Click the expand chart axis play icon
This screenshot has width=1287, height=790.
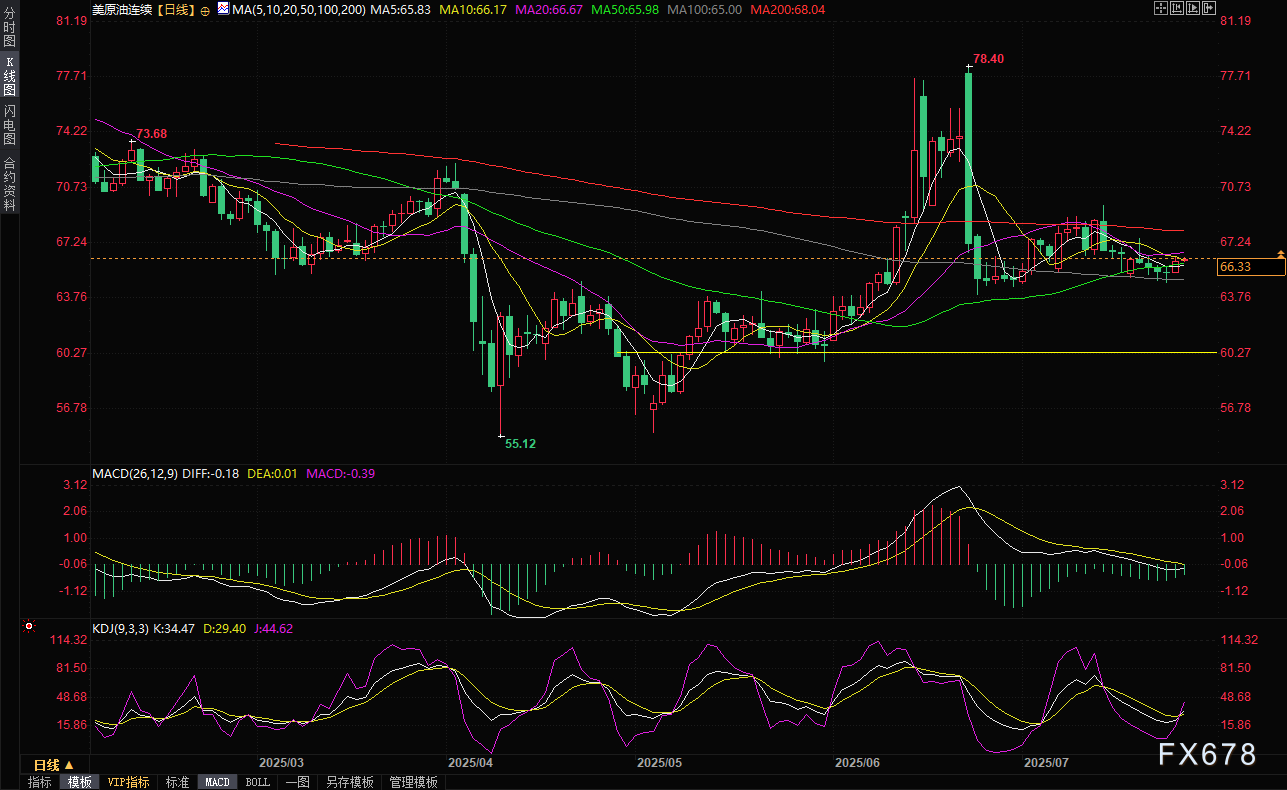tap(1192, 9)
